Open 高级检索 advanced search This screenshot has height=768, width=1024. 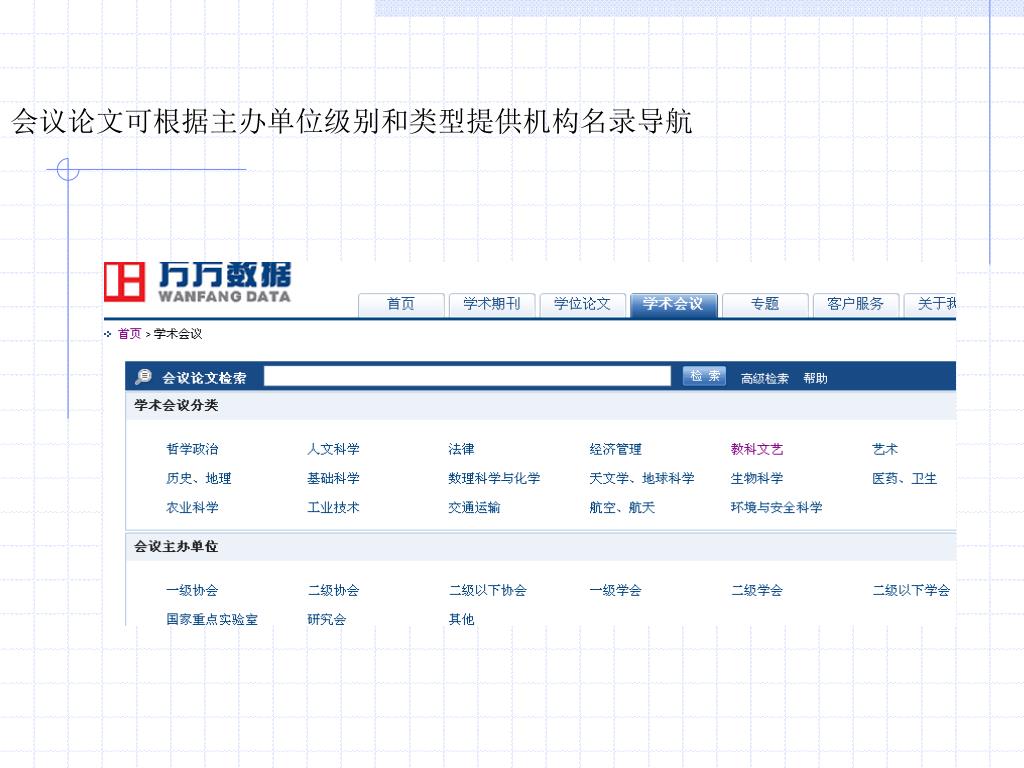(x=764, y=378)
